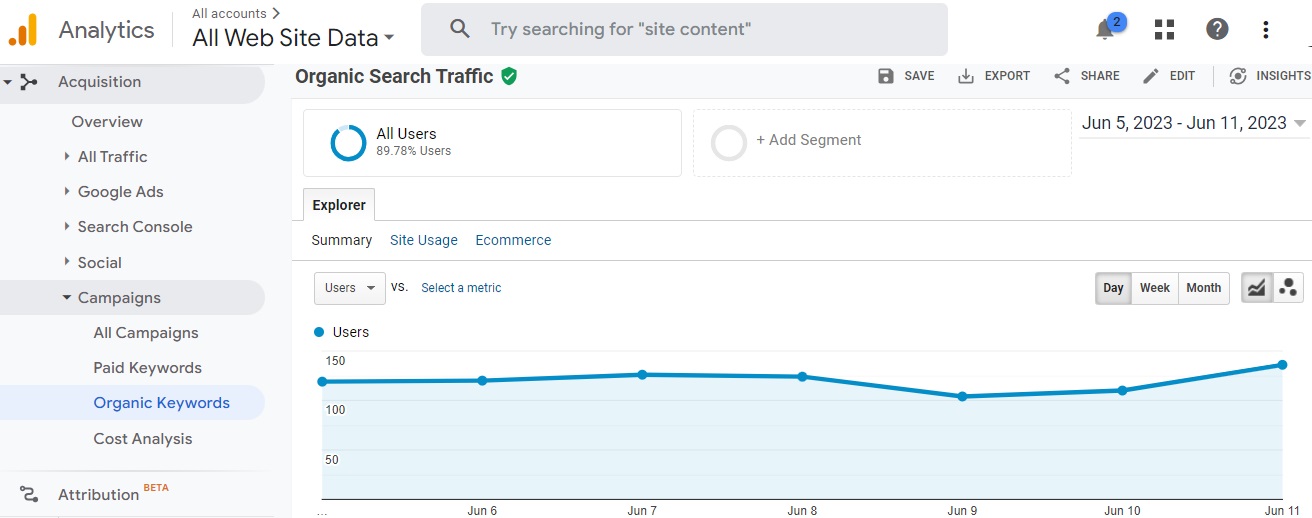Open the notifications bell icon
1312x518 pixels.
pyautogui.click(x=1105, y=30)
